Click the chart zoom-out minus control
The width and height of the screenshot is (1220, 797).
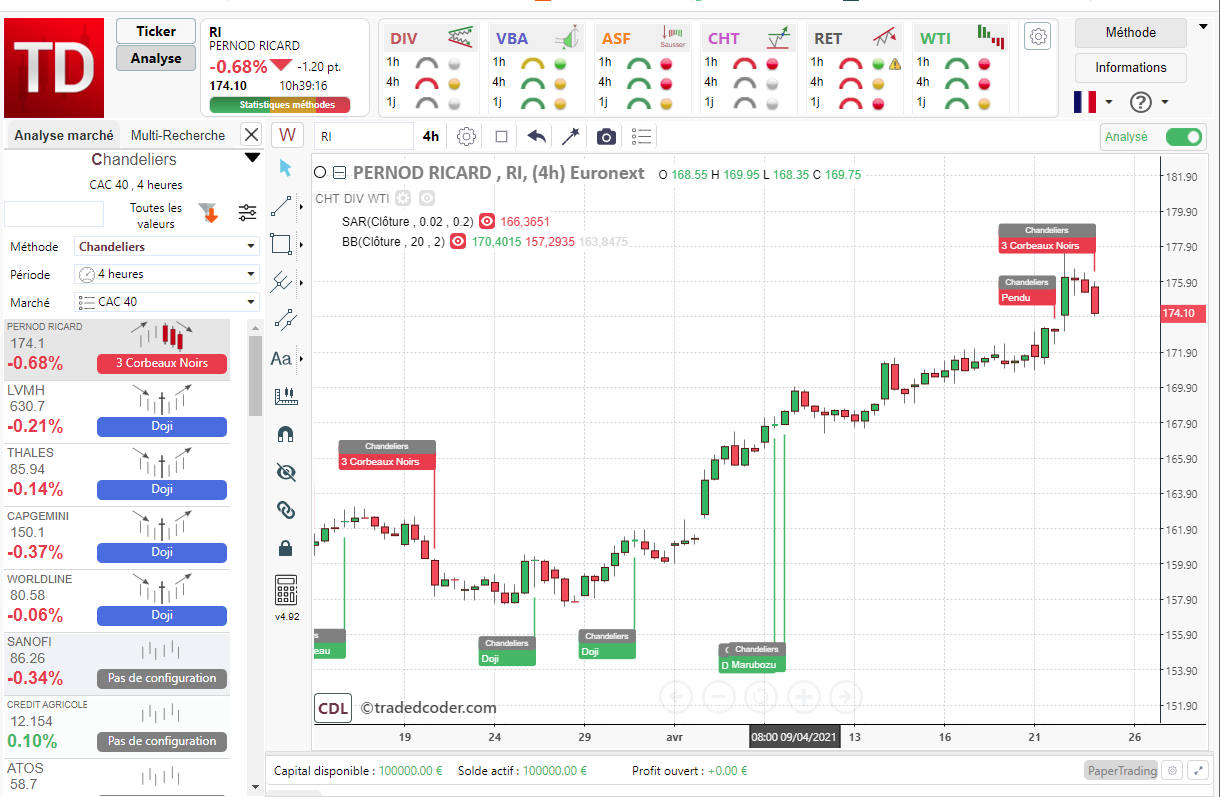click(x=718, y=696)
